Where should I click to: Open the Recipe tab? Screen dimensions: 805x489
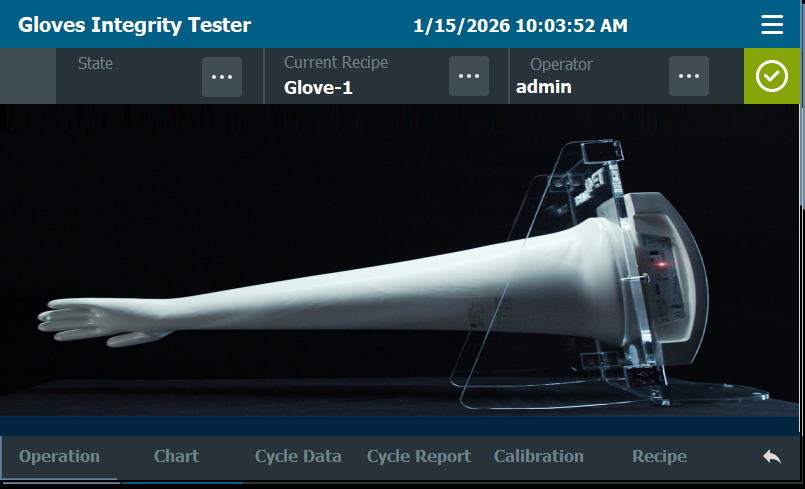(659, 456)
